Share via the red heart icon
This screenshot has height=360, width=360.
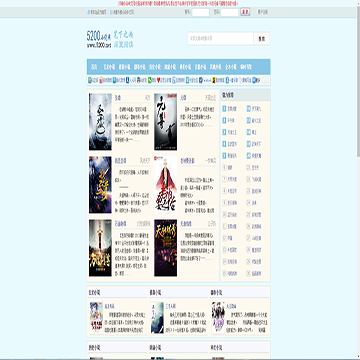click(159, 80)
